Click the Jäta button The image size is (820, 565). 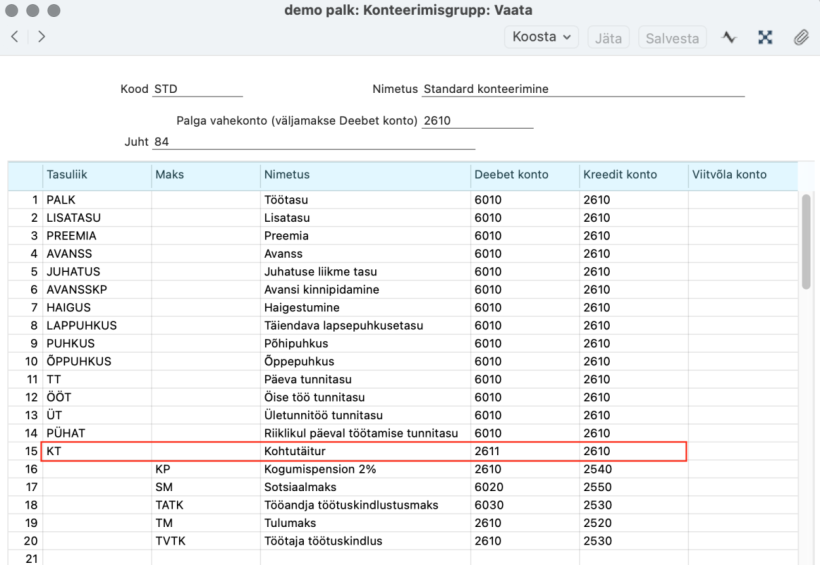[608, 38]
